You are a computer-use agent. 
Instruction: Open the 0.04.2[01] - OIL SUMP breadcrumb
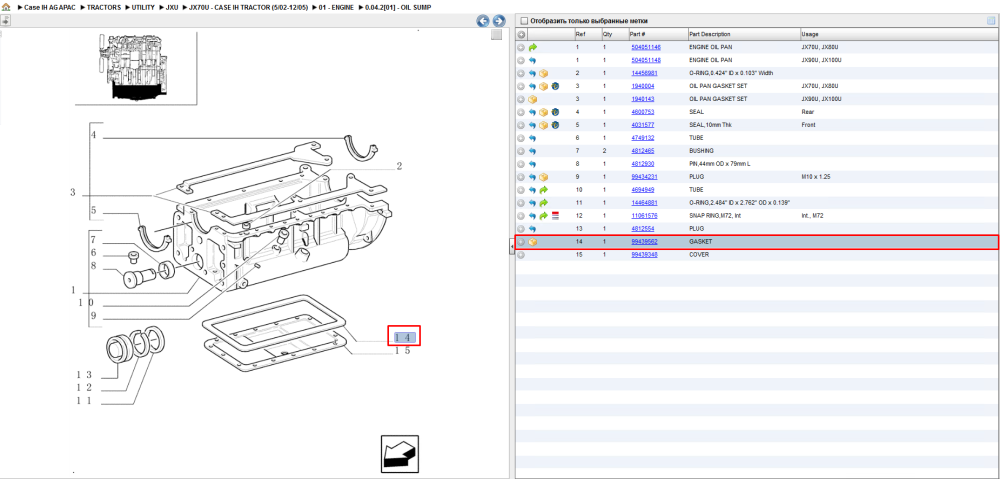[x=397, y=7]
